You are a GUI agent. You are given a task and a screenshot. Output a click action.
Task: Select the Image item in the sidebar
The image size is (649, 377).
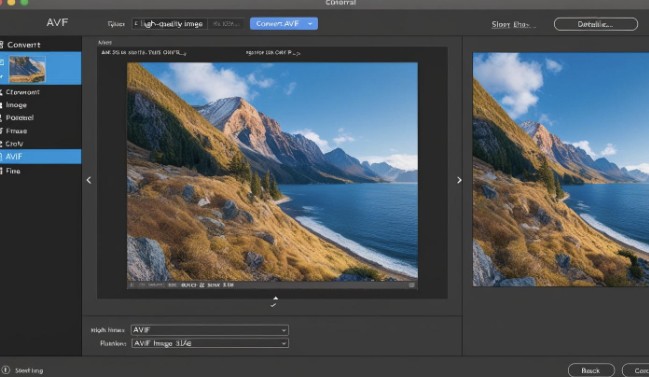[17, 105]
